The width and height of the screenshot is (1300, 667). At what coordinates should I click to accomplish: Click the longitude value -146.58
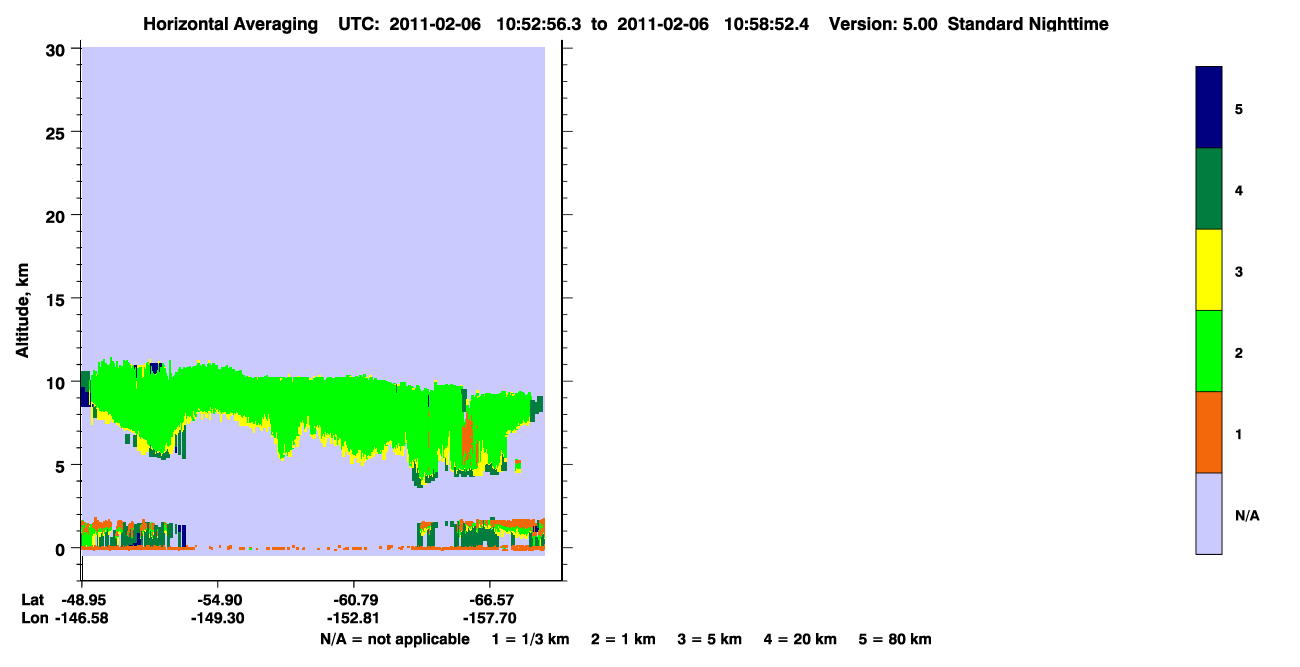click(82, 619)
